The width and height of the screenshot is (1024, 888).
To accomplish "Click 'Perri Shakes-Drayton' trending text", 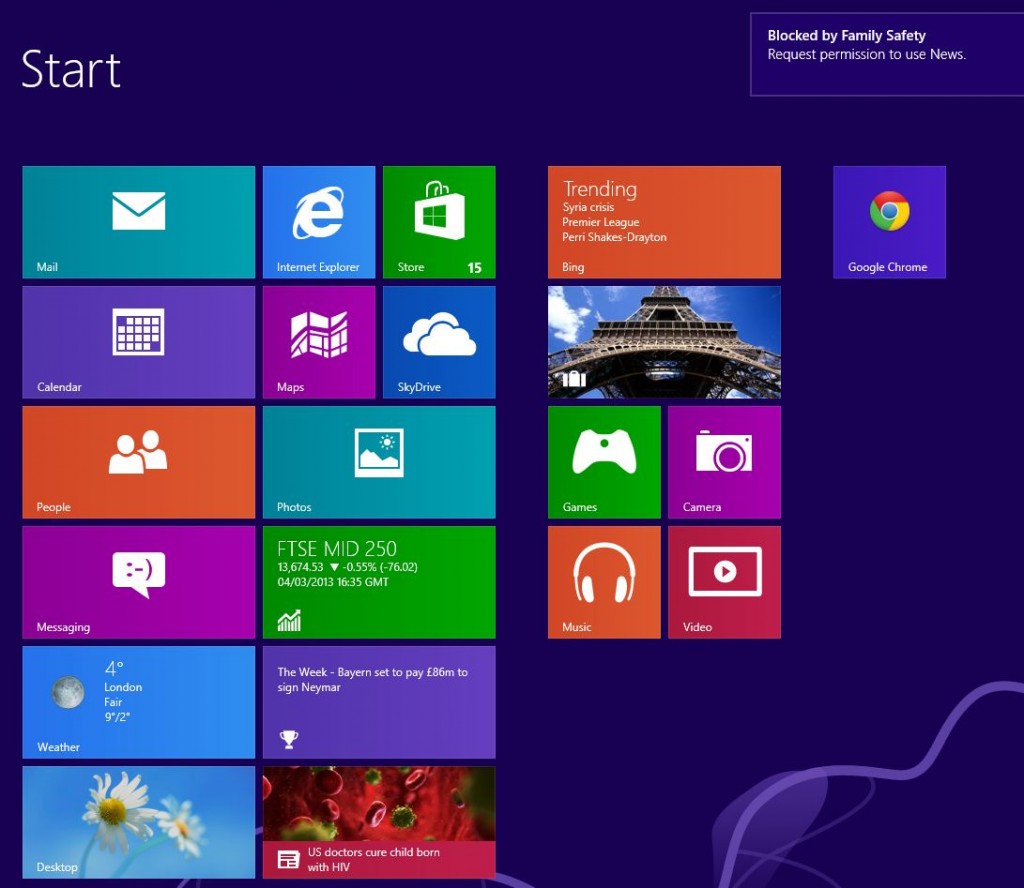I will point(615,237).
